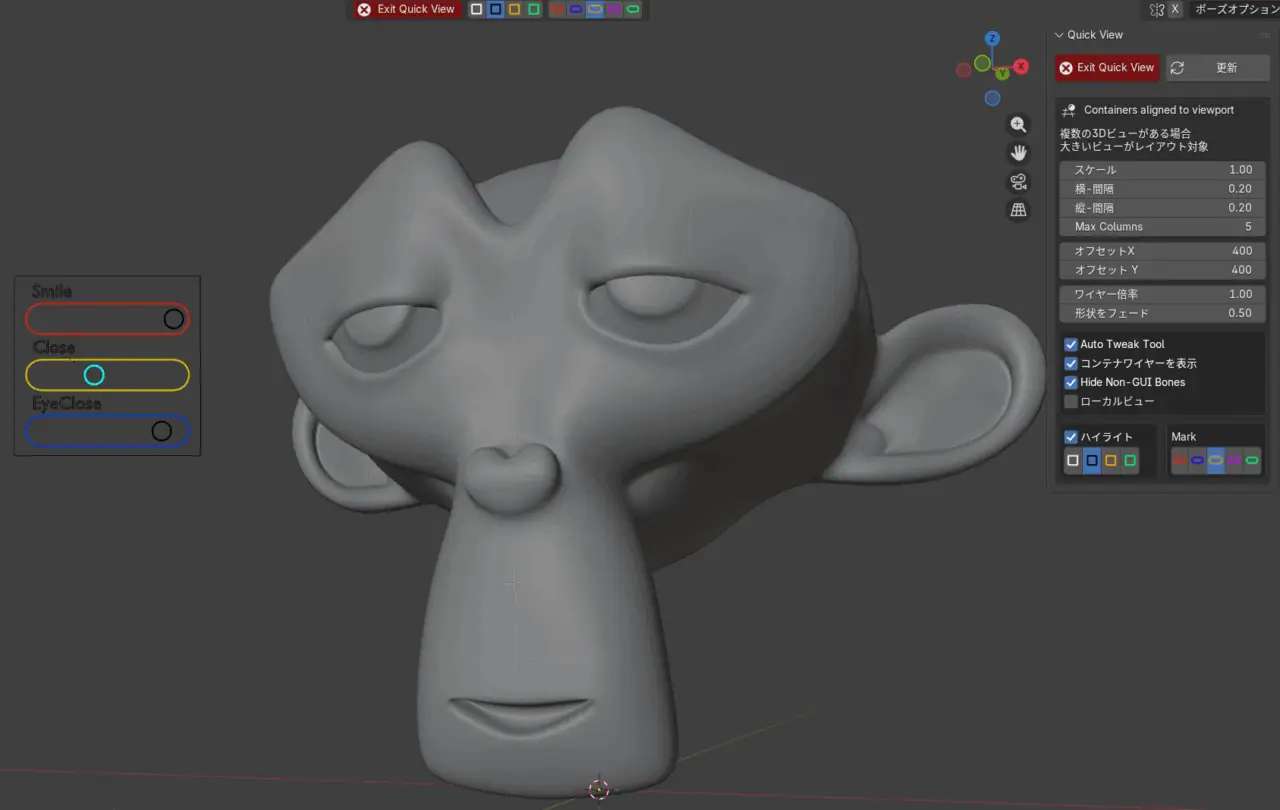Uncheck the Auto Tweak Tool checkbox
The height and width of the screenshot is (810, 1280).
(x=1071, y=344)
